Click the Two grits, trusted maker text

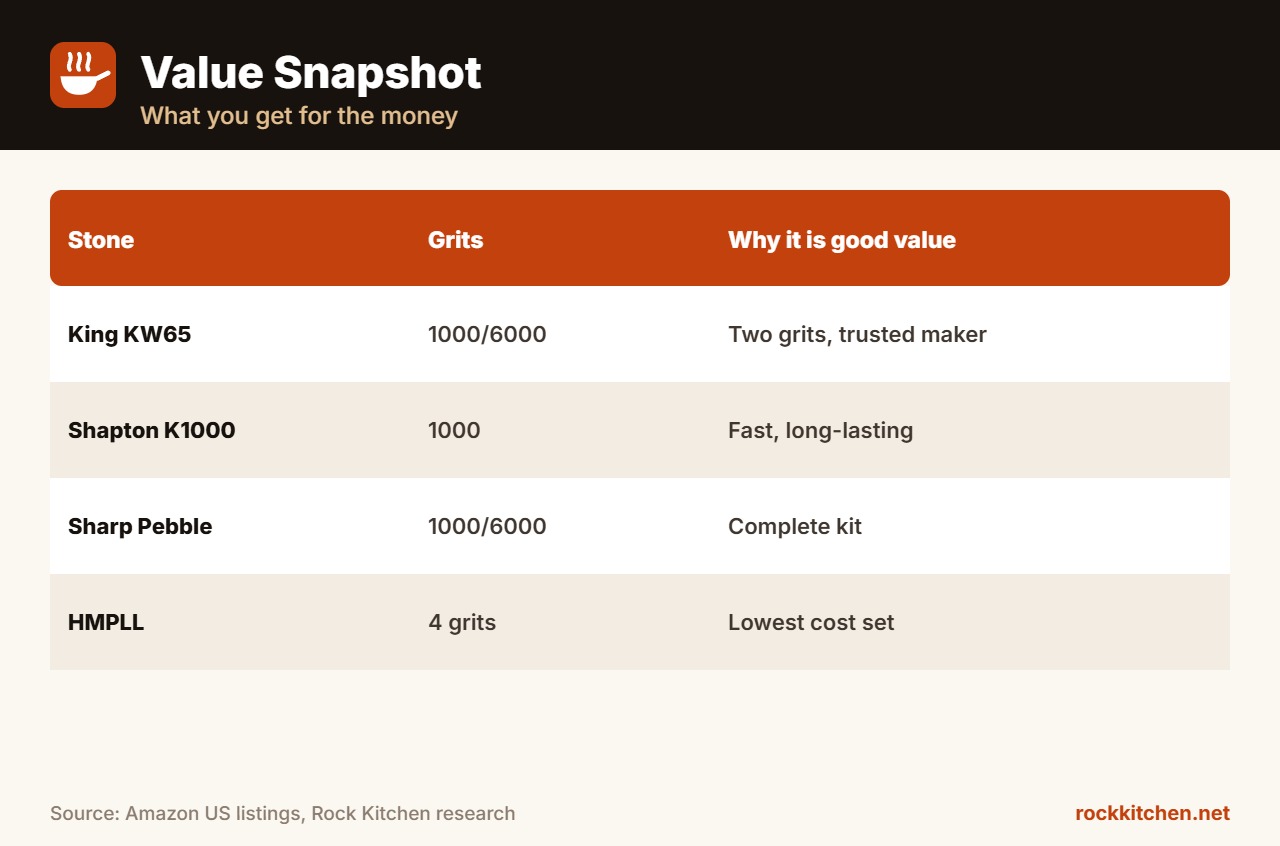click(857, 334)
